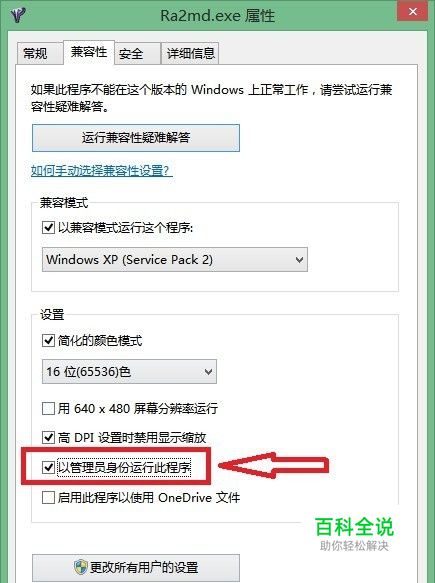Close the Ra2md.exe properties dialog
Image resolution: width=435 pixels, height=583 pixels.
click(412, 12)
